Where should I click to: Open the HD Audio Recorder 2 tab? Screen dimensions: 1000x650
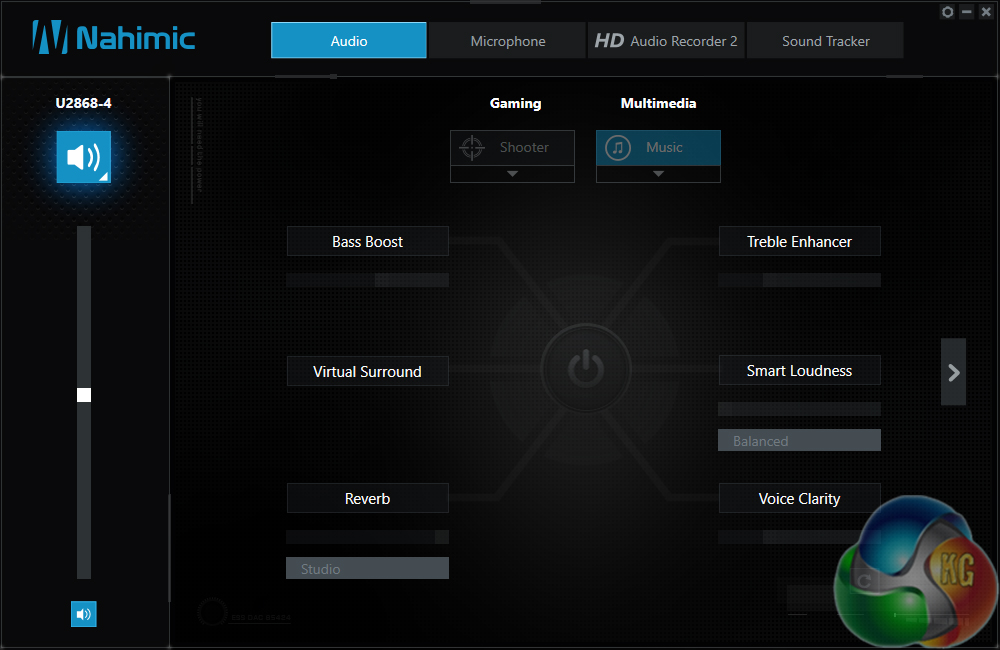coord(666,41)
